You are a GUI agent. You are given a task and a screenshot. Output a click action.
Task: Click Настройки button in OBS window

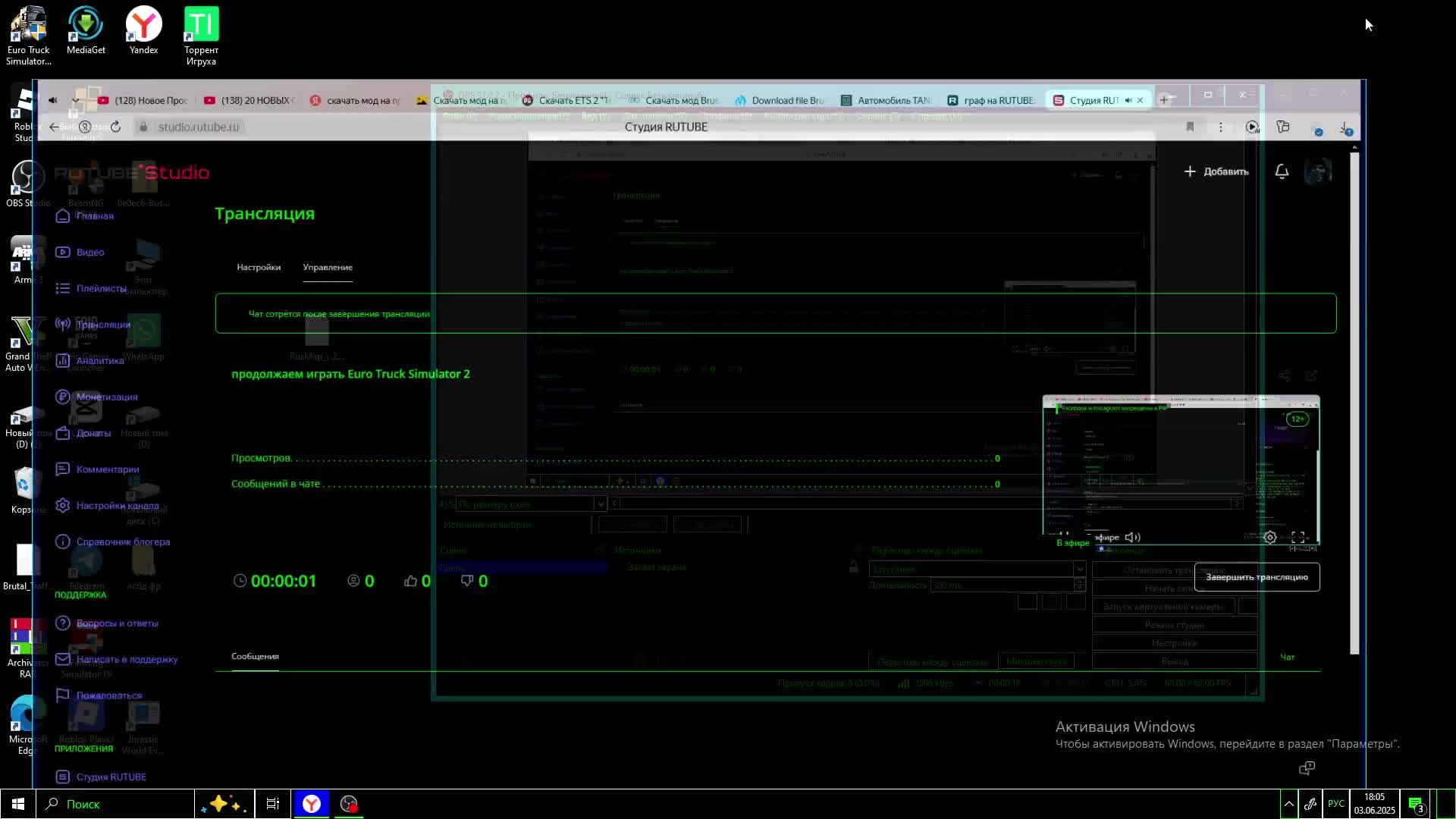1174,643
